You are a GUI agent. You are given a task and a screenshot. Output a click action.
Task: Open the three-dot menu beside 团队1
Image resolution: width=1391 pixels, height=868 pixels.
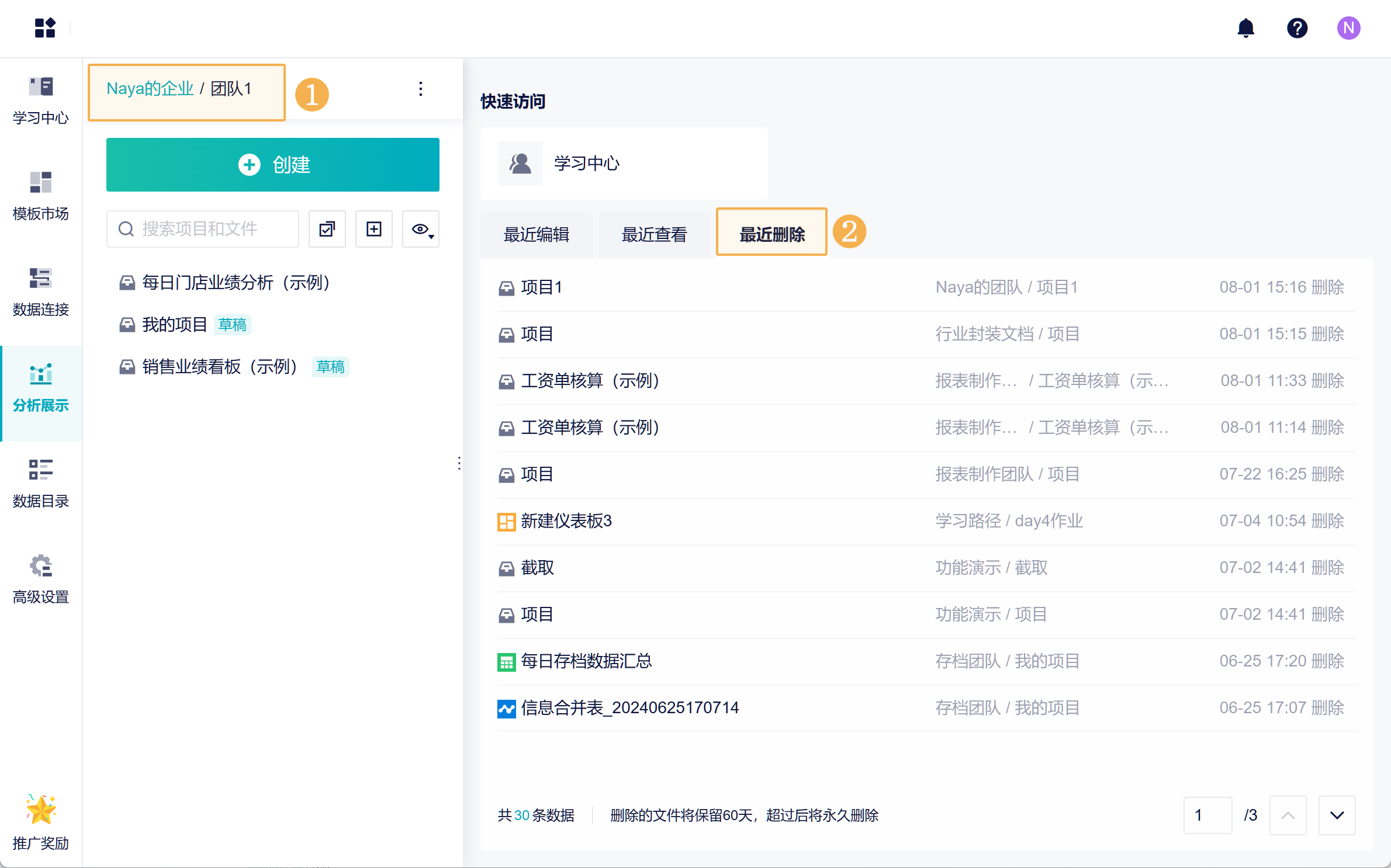(421, 89)
